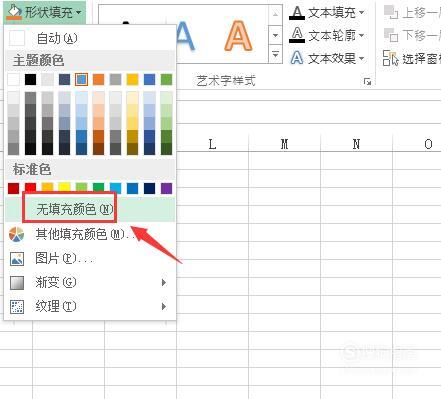This screenshot has width=441, height=399.
Task: Select column L header
Action: pyautogui.click(x=212, y=144)
